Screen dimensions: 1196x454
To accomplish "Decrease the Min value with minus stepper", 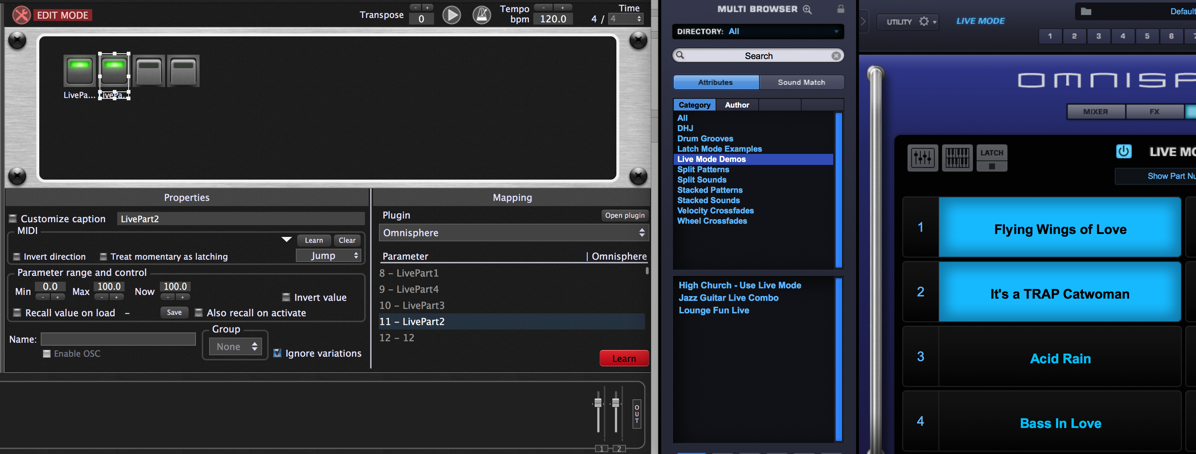I will [43, 297].
